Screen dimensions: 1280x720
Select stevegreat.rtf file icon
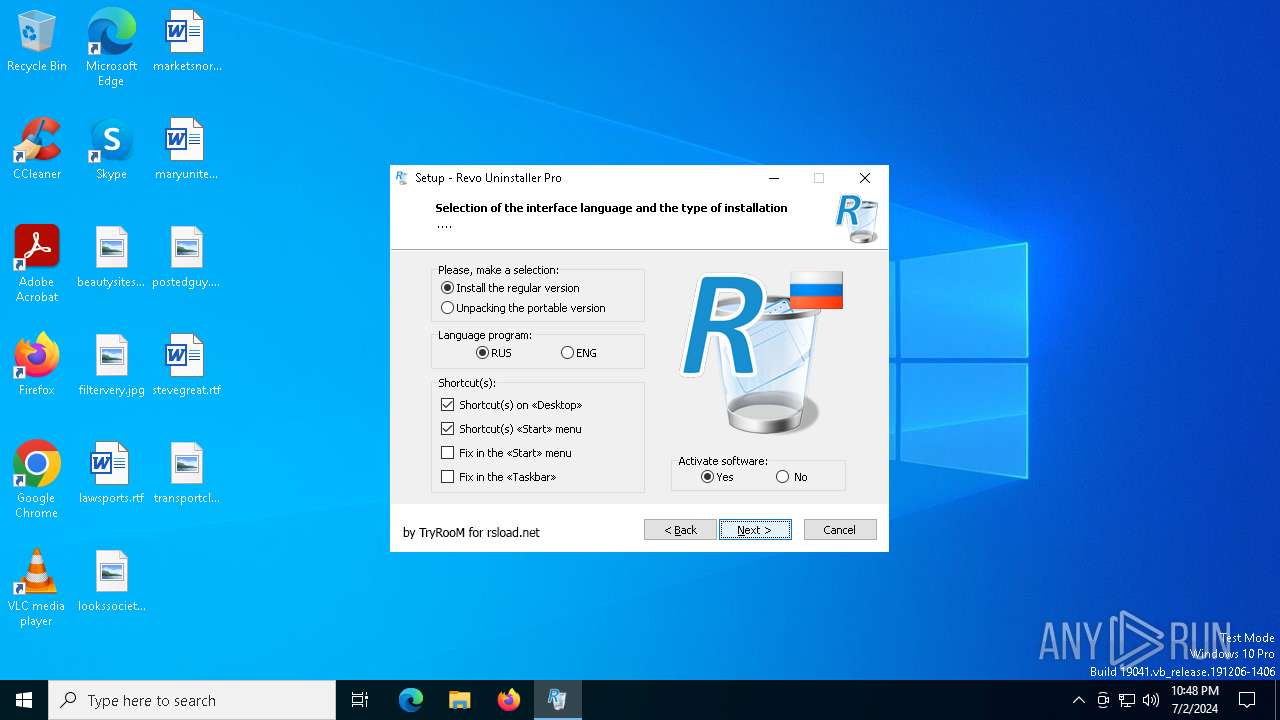(187, 366)
